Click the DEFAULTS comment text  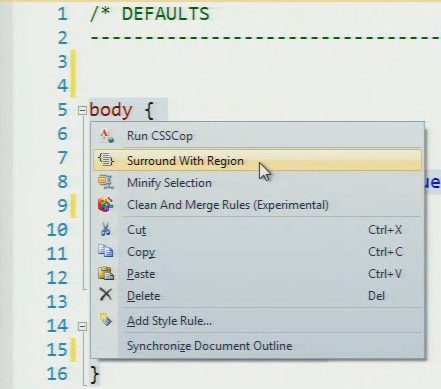tap(165, 14)
